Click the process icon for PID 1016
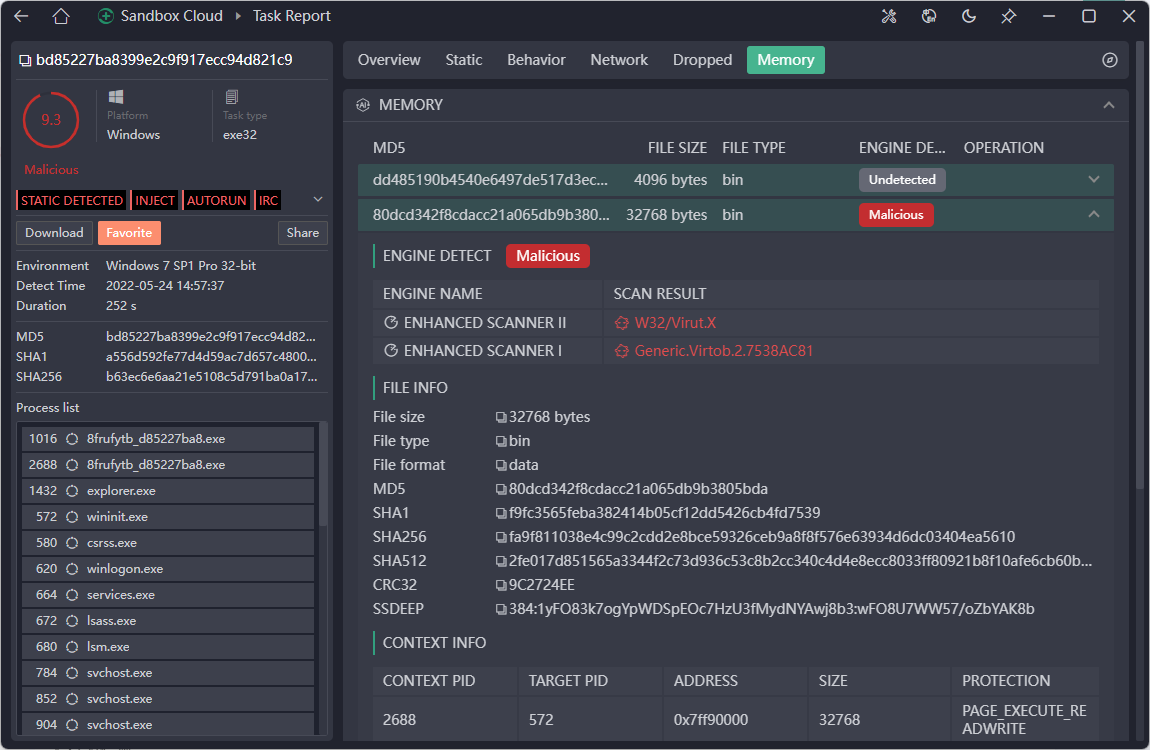This screenshot has height=750, width=1150. point(72,439)
